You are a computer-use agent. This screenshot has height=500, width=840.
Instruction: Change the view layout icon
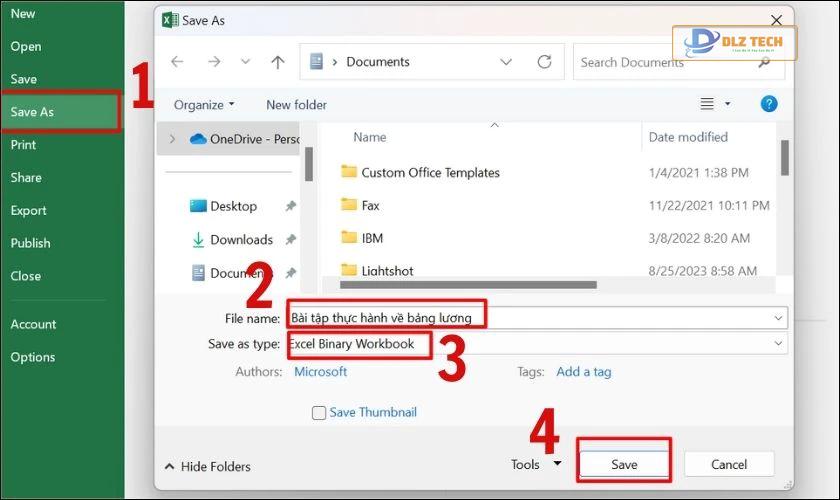[x=707, y=103]
